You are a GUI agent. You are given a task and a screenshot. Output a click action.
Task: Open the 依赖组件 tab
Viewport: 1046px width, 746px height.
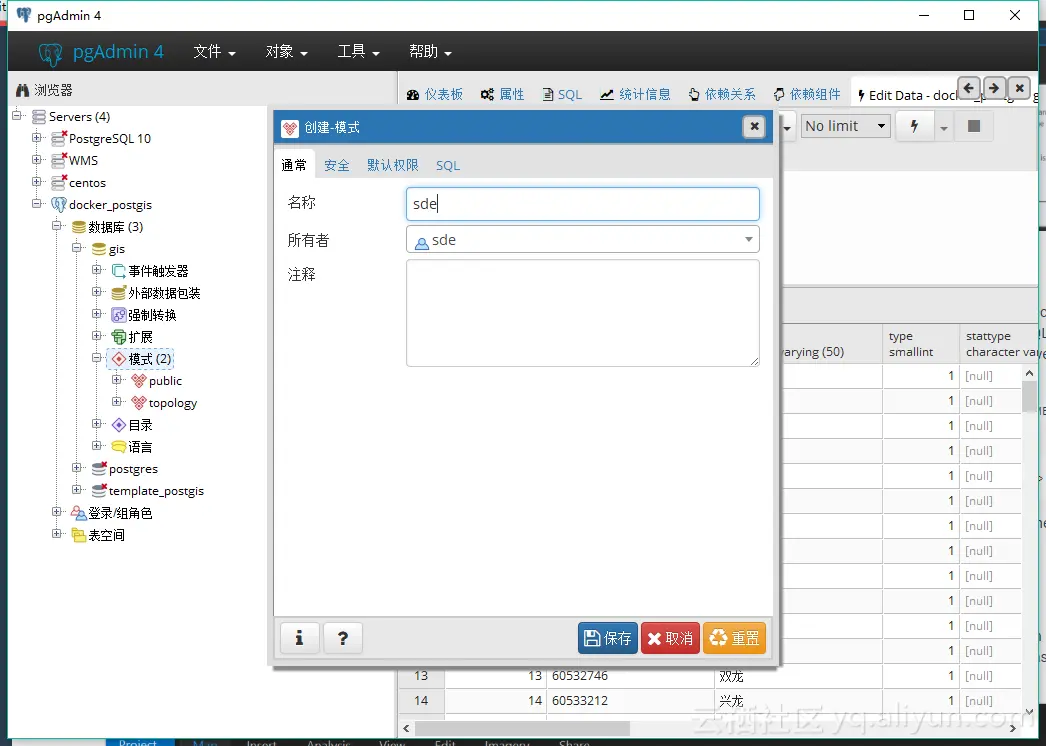[x=807, y=95]
